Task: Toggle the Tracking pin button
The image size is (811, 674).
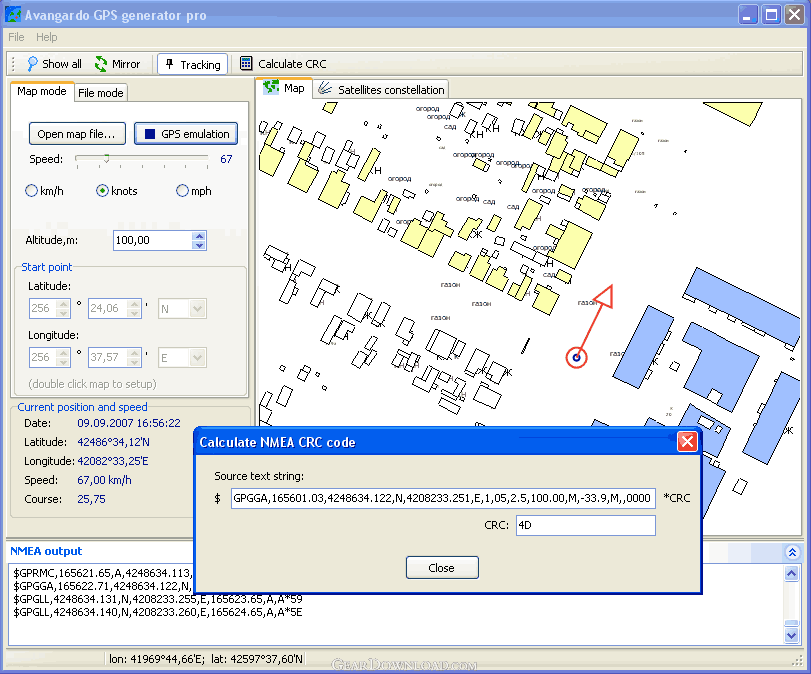Action: tap(192, 64)
